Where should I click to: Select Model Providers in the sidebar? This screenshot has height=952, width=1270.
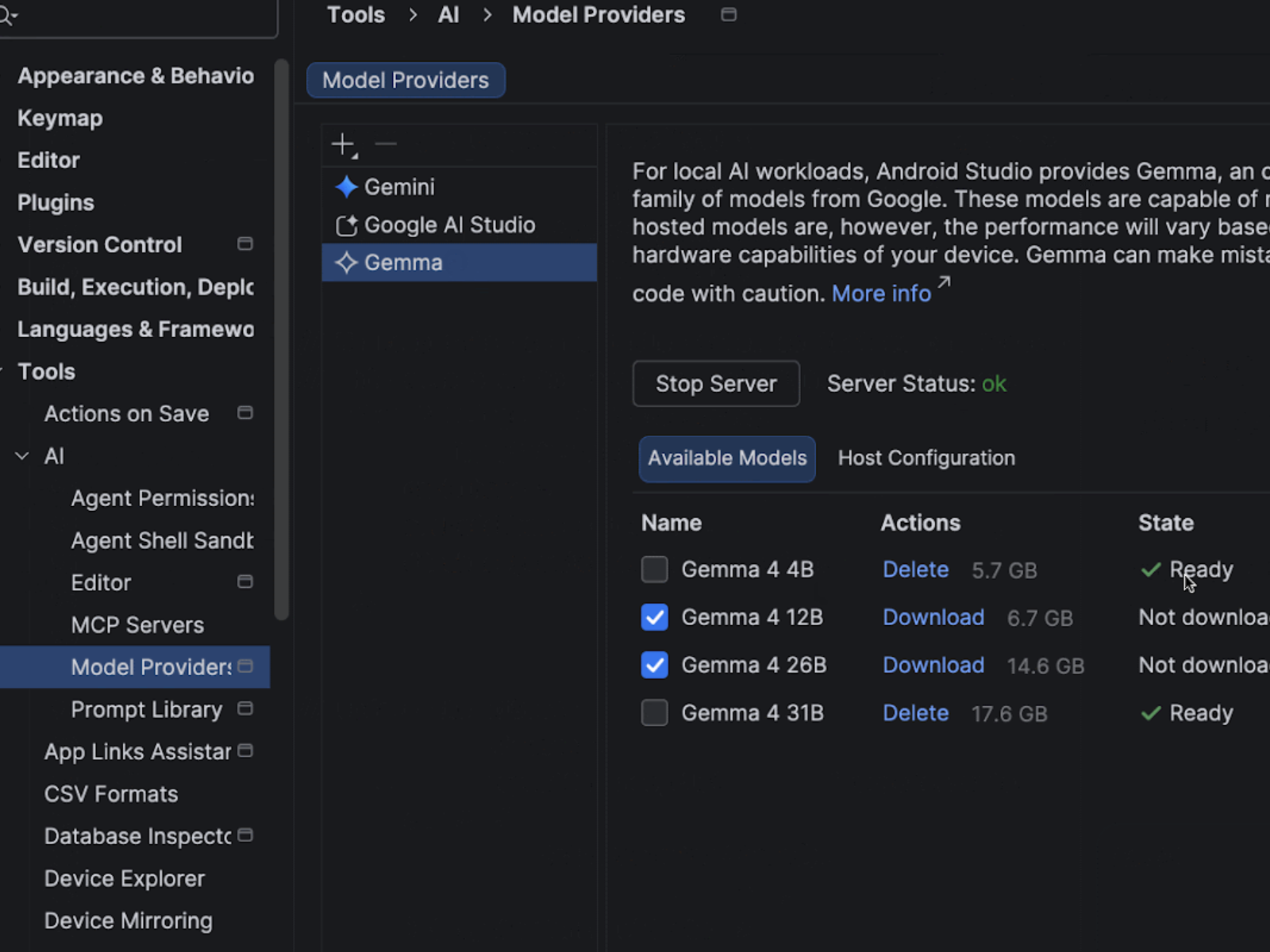coord(135,667)
